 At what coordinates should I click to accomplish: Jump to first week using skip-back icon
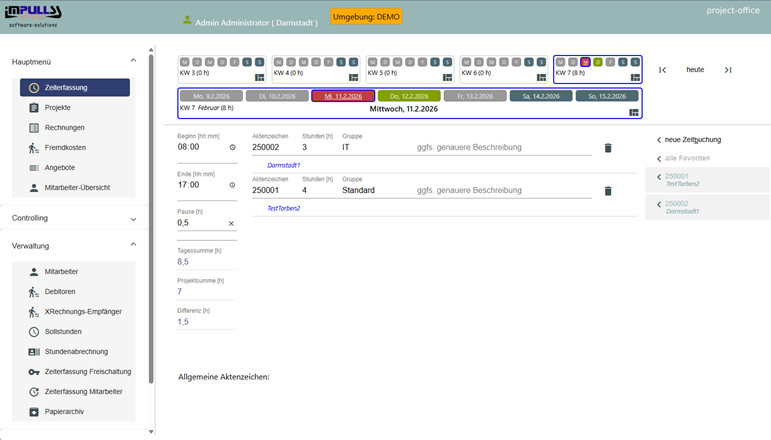click(x=662, y=70)
